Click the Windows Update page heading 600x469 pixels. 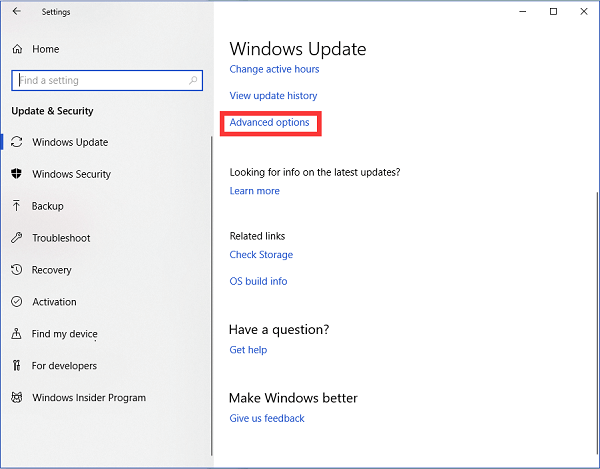click(298, 49)
